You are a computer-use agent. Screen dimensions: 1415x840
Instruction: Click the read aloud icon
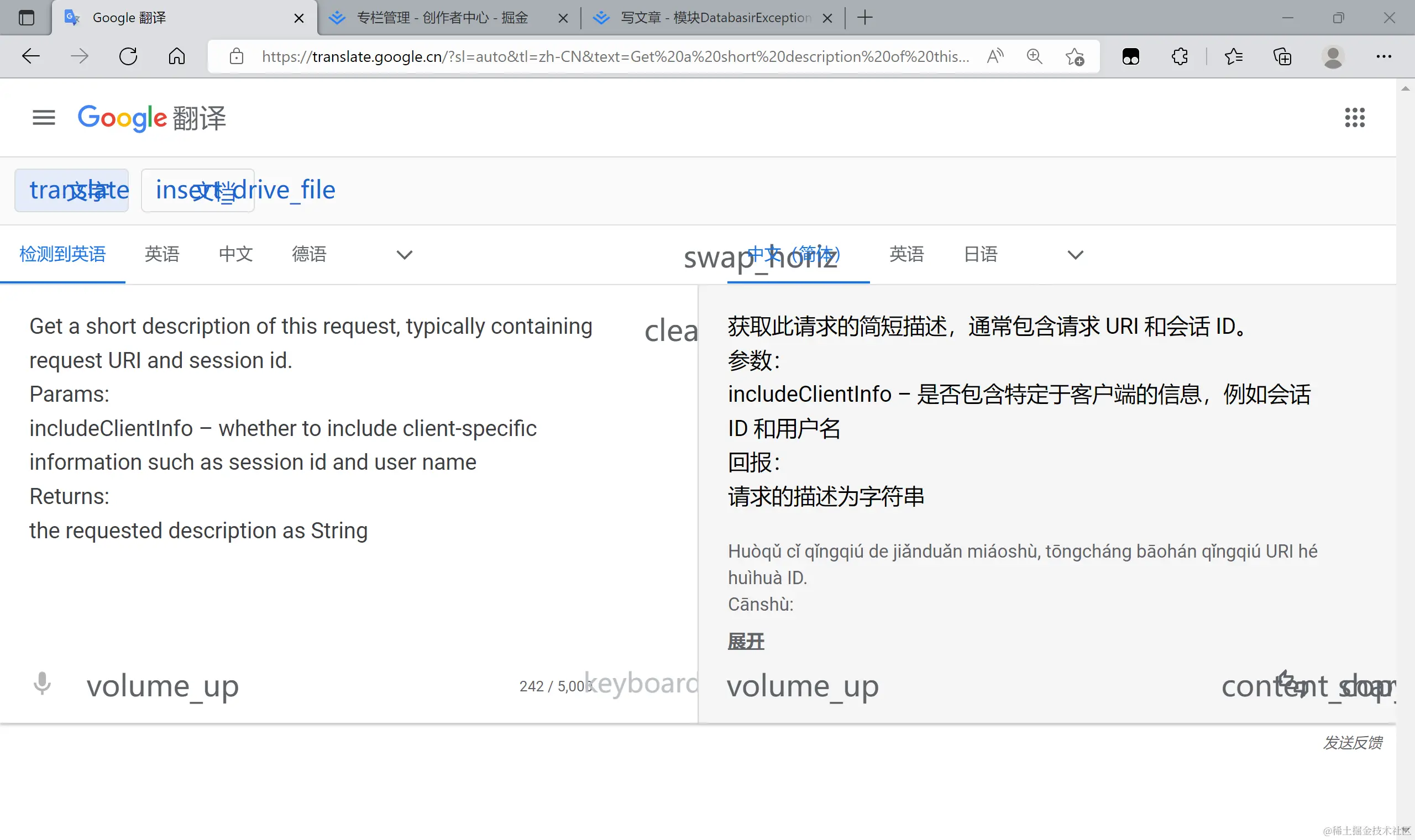[995, 56]
